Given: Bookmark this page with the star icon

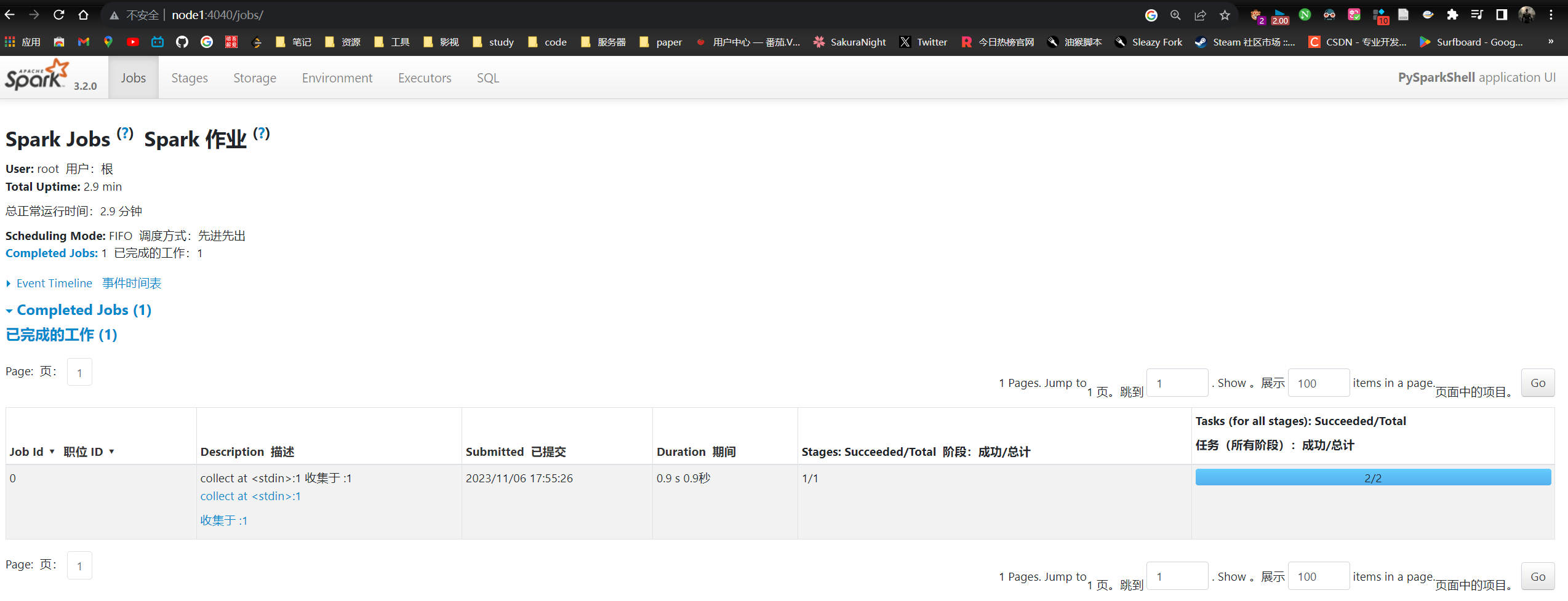Looking at the screenshot, I should pos(1225,15).
